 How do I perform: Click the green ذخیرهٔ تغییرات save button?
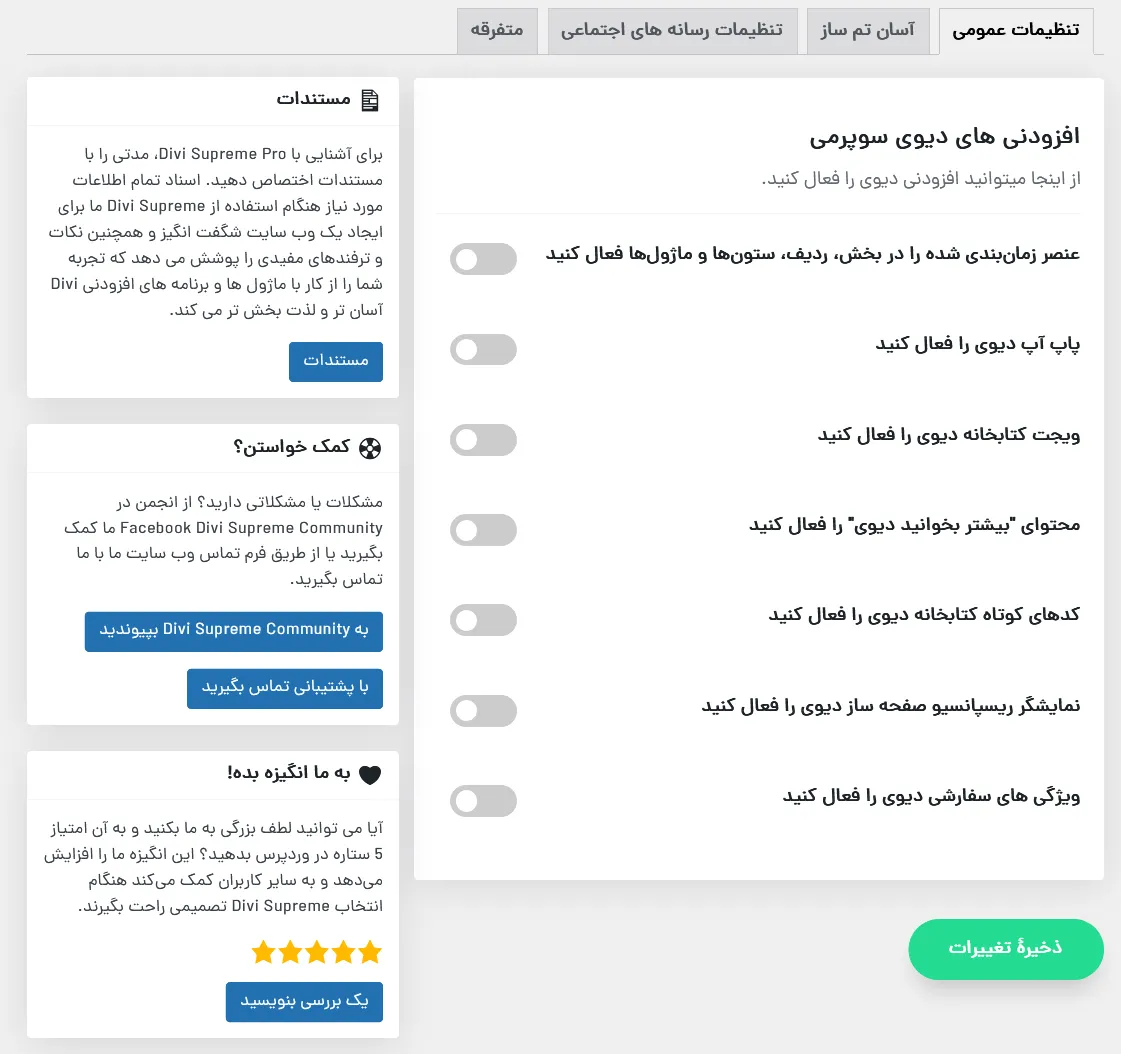click(x=1006, y=949)
